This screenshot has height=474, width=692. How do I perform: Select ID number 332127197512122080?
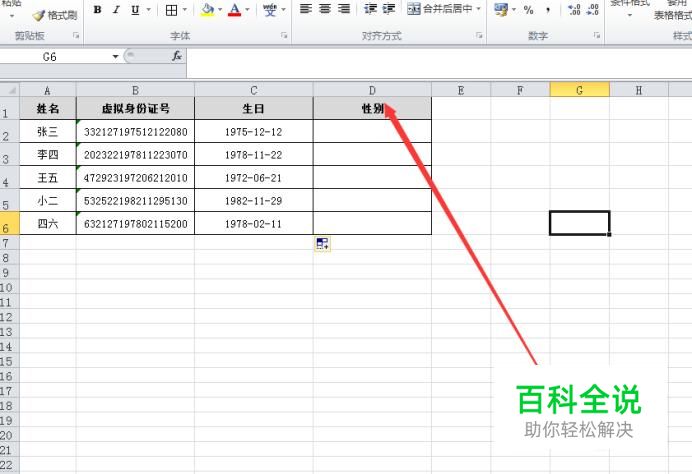(x=135, y=132)
